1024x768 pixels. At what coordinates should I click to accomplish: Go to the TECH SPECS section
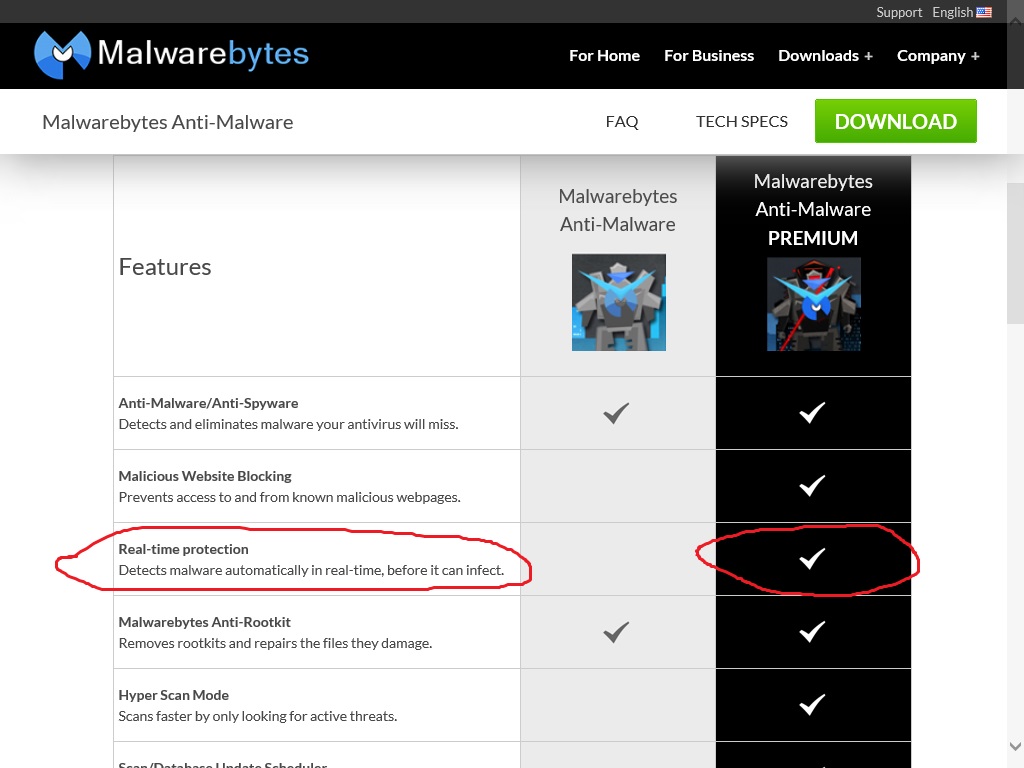(741, 121)
